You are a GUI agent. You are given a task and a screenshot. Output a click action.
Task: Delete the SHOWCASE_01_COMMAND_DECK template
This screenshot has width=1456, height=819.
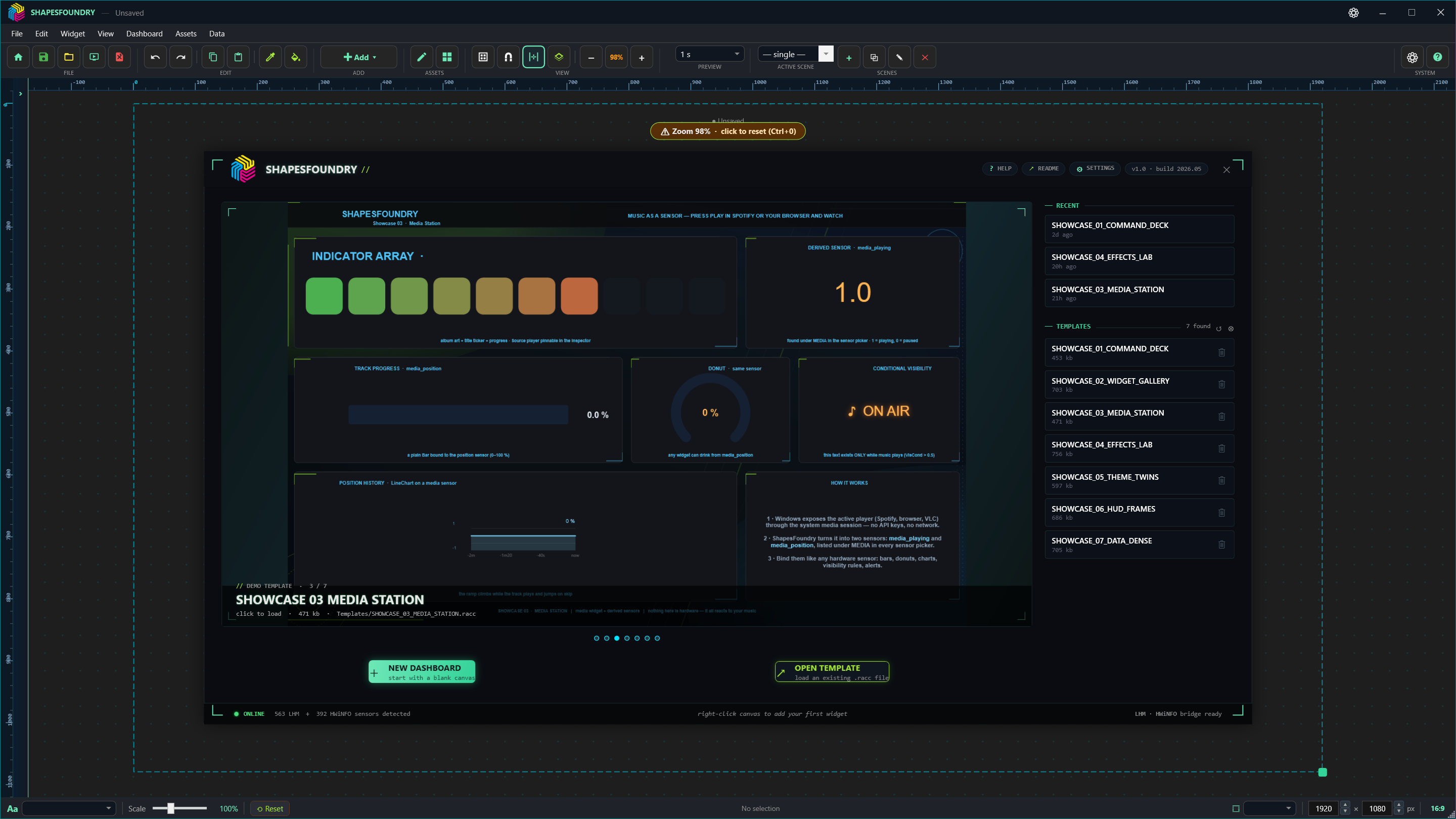click(1221, 352)
